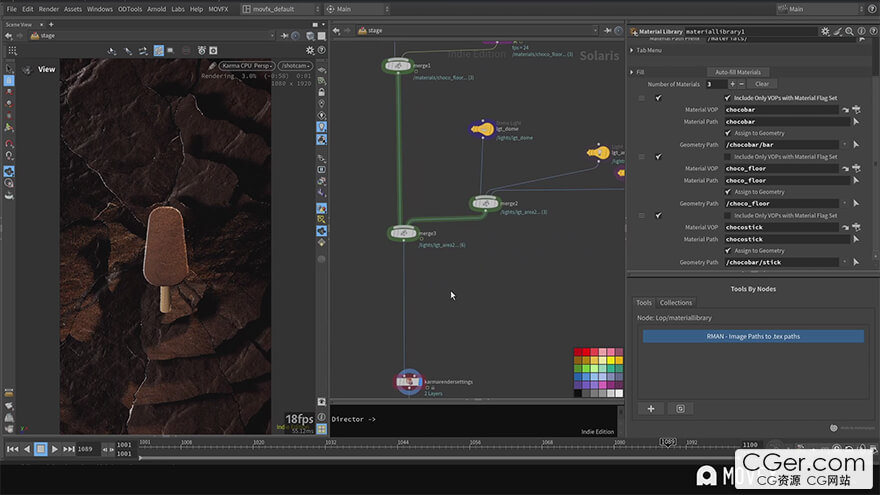Toggle Include Only VOPs checkbox for choco_floor
This screenshot has height=495, width=880.
(728, 157)
